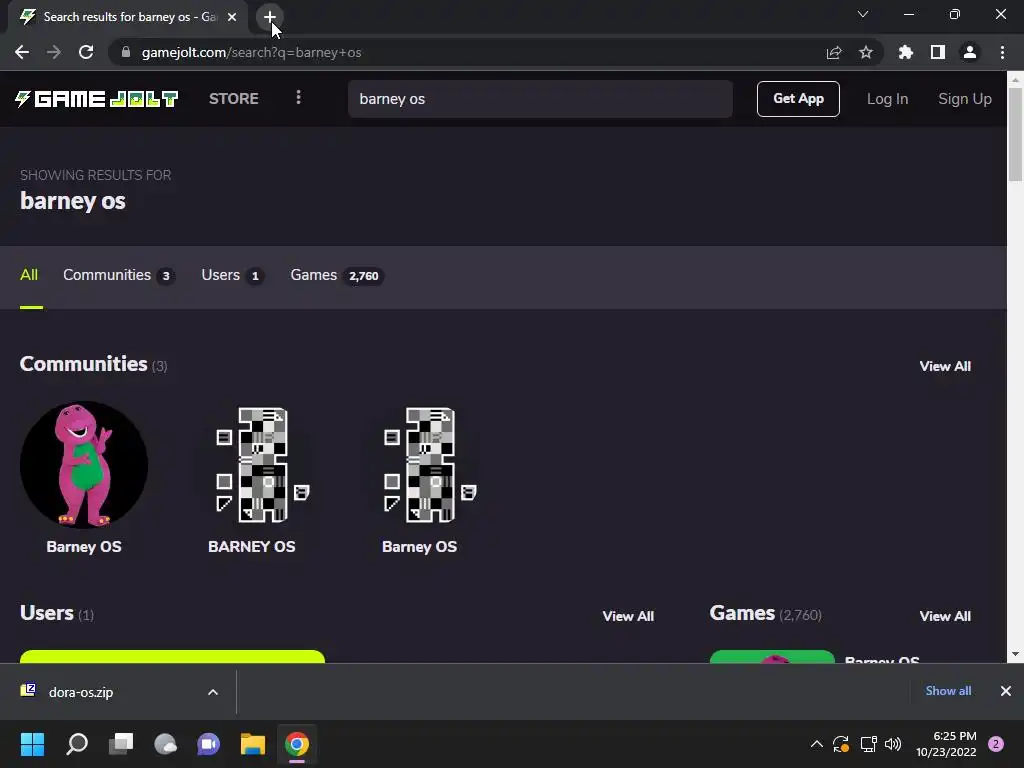Open the three-dot menu next to STORE
This screenshot has height=768, width=1024.
298,97
